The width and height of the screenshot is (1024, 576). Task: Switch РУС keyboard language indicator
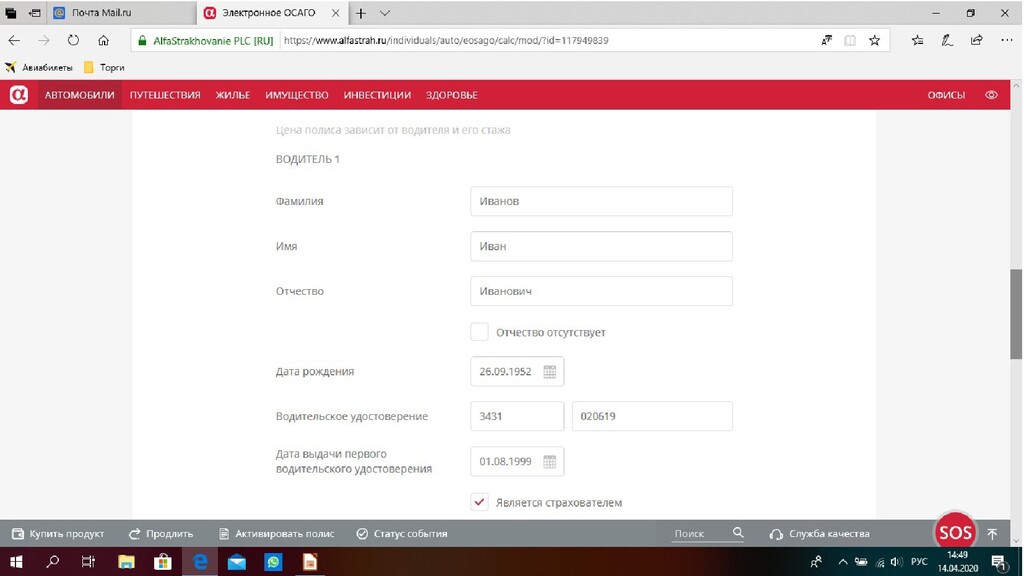[919, 562]
